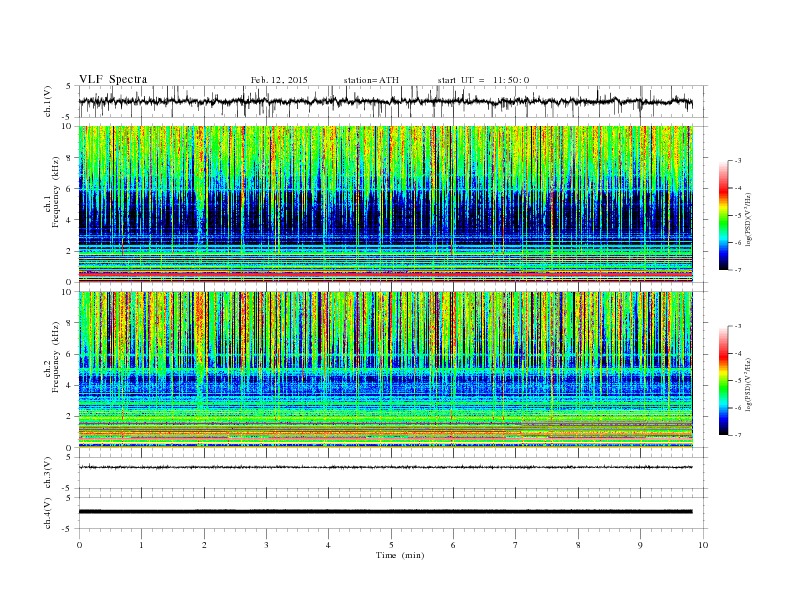Click the ch.2 spectrogram color scale bar
Viewport: 792px width, 612px height.
(723, 380)
